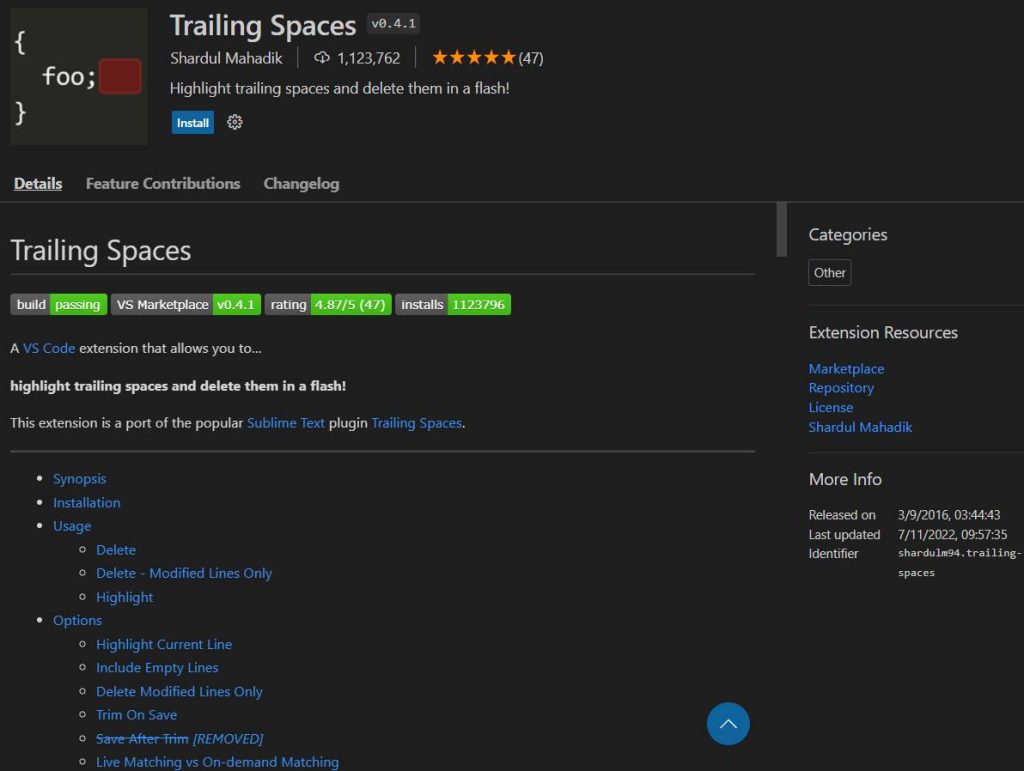Screen dimensions: 1024x771
Task: Click the five-star rating icon
Action: pyautogui.click(x=473, y=58)
